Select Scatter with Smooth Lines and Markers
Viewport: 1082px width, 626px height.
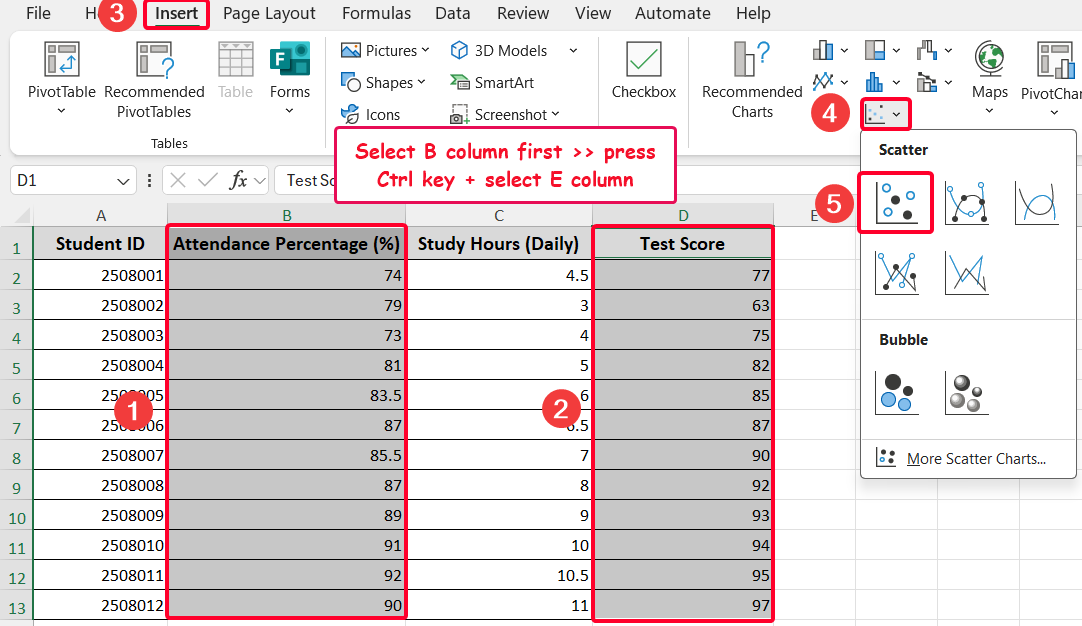point(966,203)
